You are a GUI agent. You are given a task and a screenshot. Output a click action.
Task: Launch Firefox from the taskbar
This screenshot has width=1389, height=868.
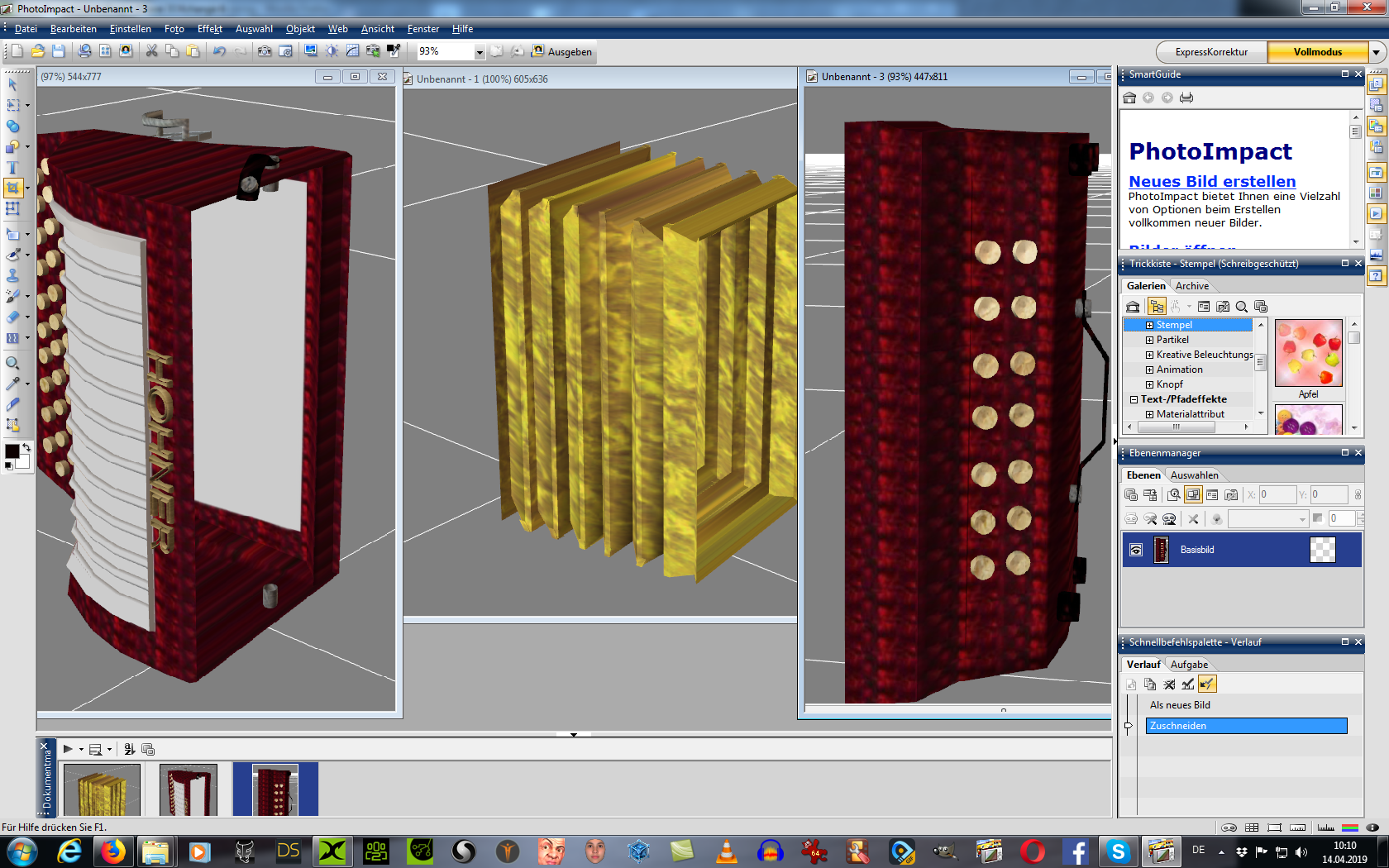tap(112, 851)
